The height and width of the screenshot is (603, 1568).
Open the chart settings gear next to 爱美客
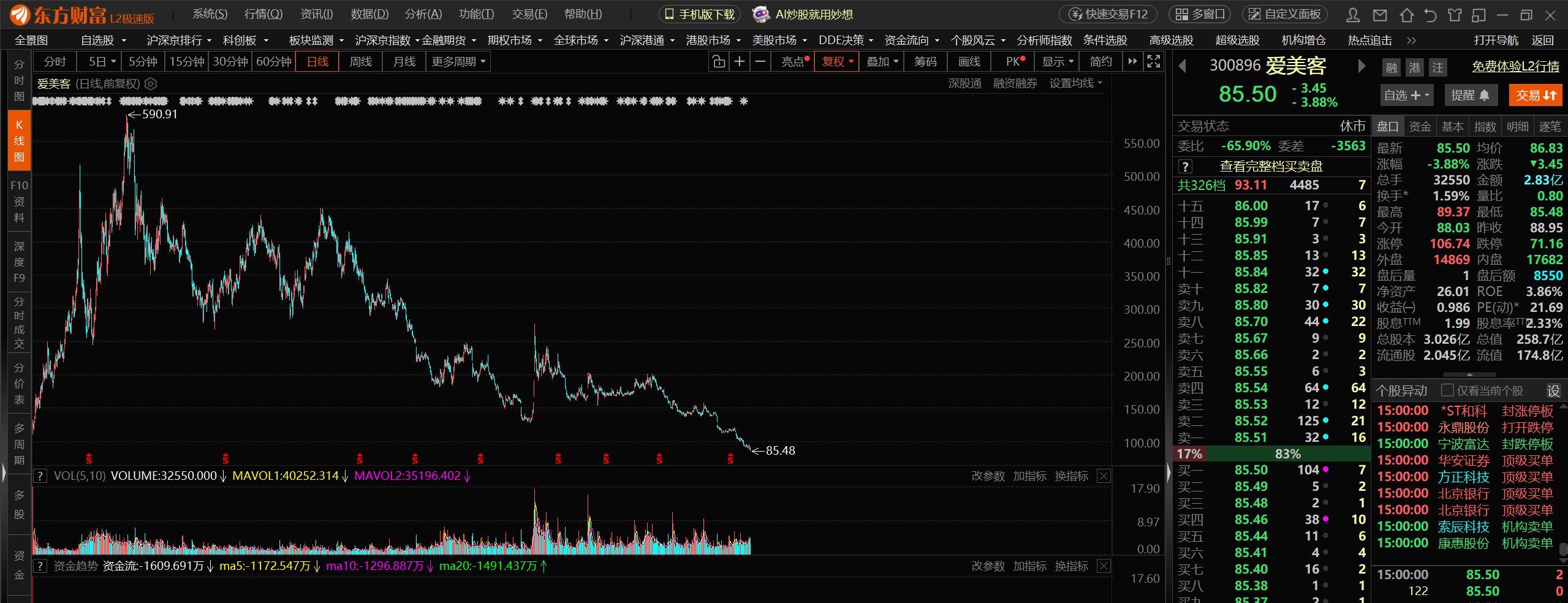click(151, 84)
